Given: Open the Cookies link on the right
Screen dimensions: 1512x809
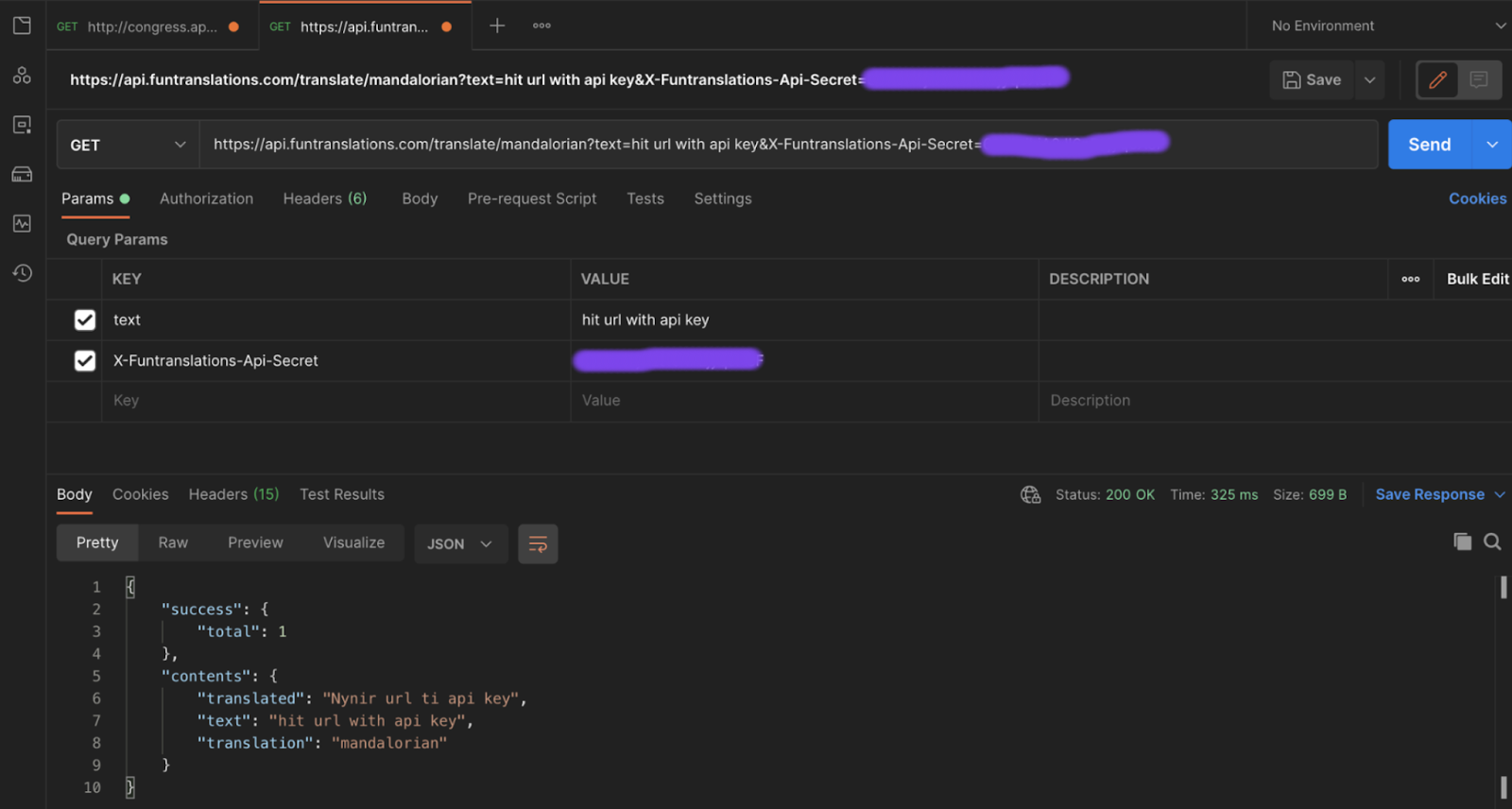Looking at the screenshot, I should pyautogui.click(x=1478, y=198).
